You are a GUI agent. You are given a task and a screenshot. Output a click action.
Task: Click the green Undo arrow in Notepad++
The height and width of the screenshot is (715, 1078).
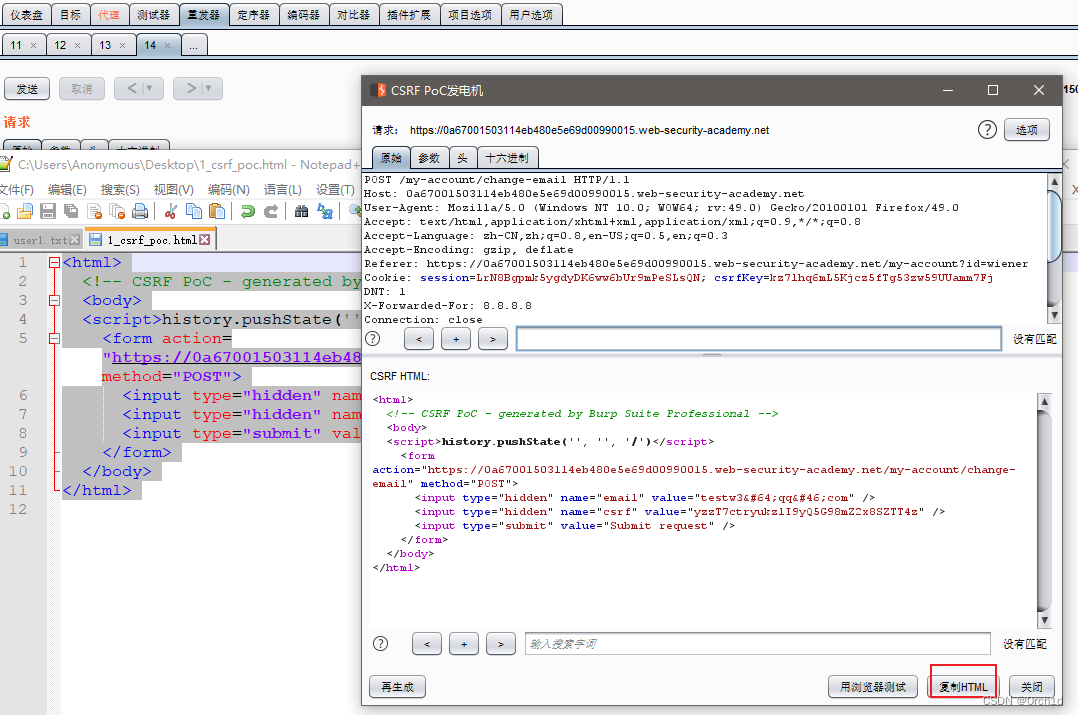click(x=248, y=211)
